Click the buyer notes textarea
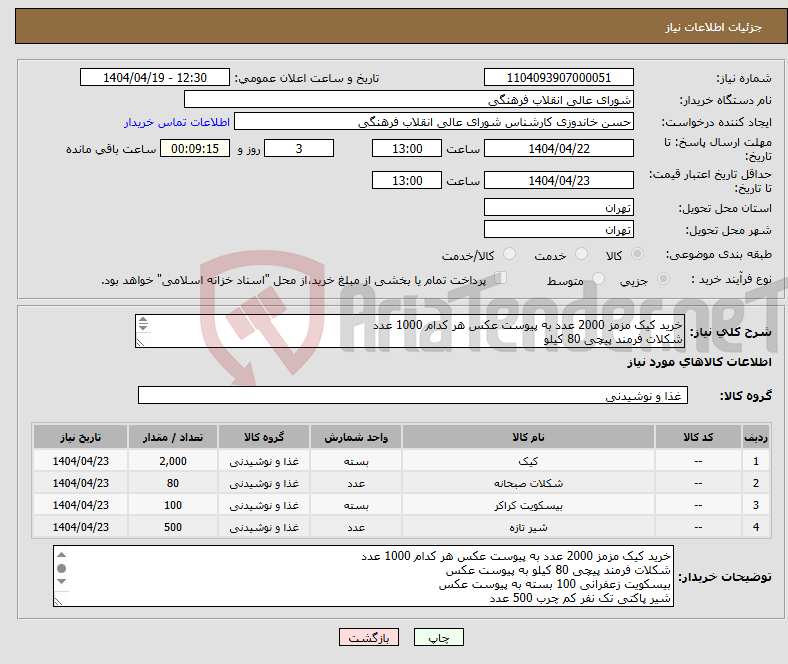Image resolution: width=788 pixels, height=664 pixels. point(363,576)
